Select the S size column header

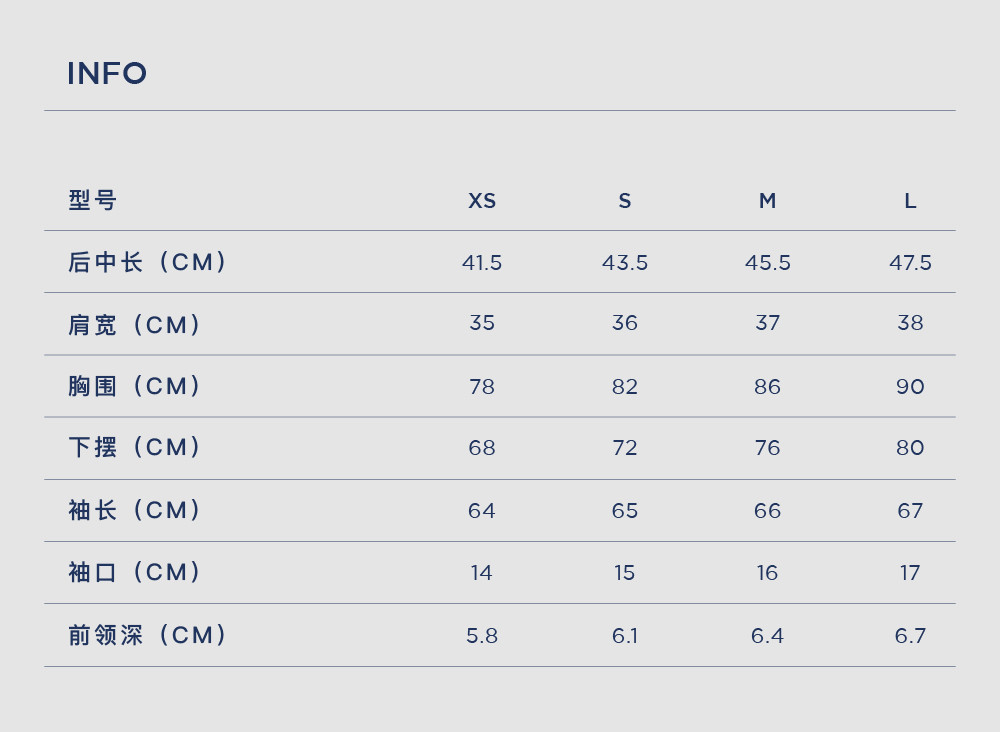[625, 201]
